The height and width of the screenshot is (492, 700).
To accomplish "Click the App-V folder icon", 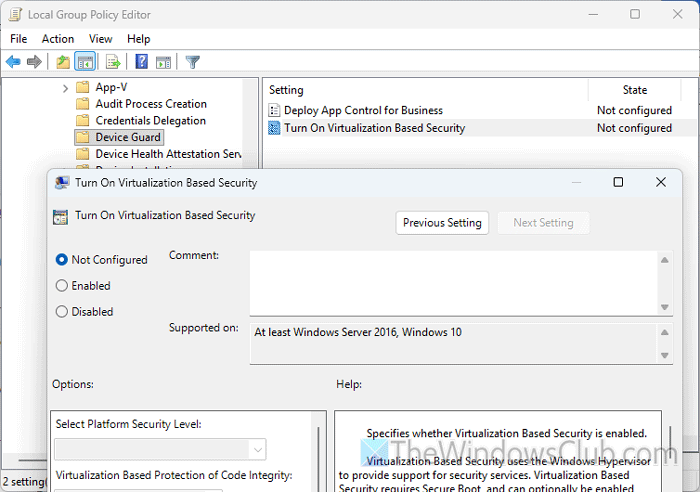I will point(83,87).
